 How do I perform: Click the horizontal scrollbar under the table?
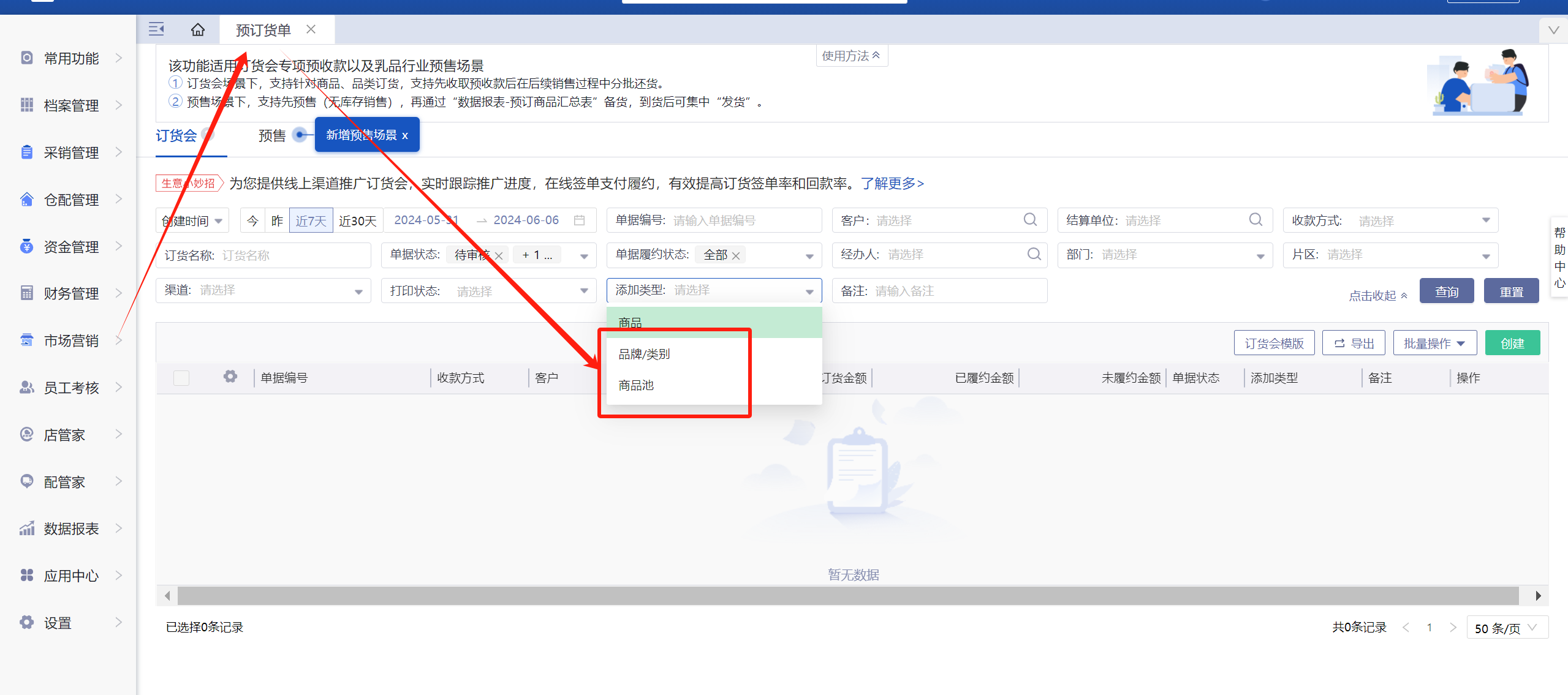click(x=847, y=596)
